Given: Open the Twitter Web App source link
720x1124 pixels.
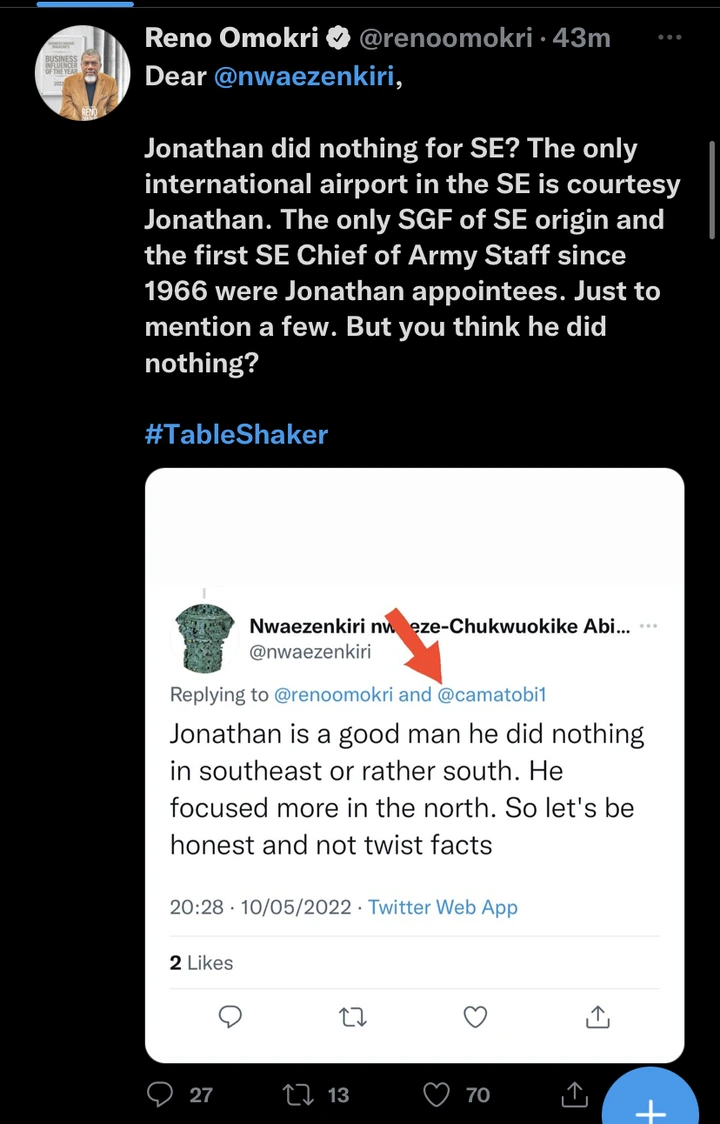Looking at the screenshot, I should [443, 907].
